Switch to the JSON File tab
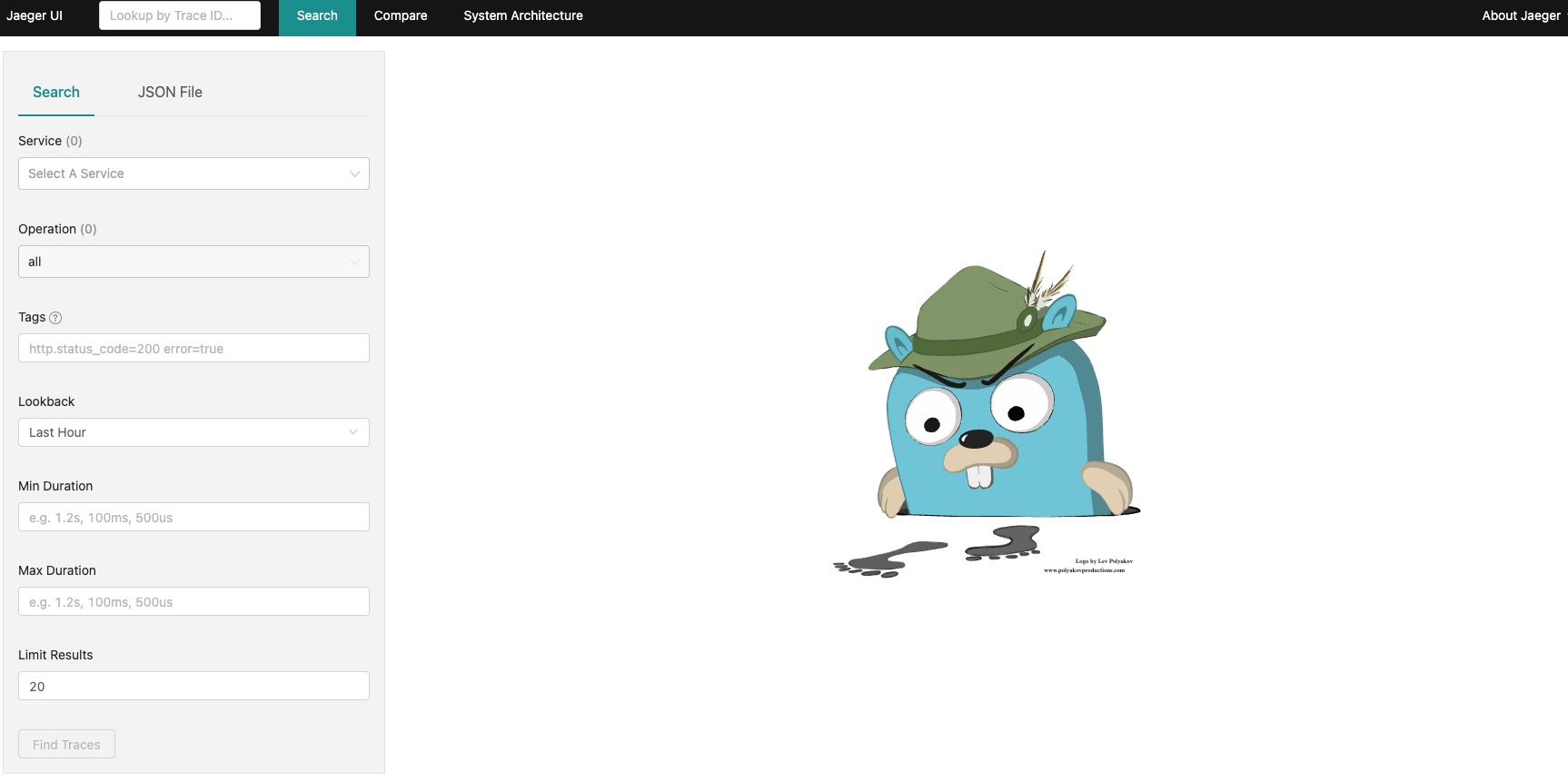Screen dimensions: 1568x782 click(x=170, y=92)
